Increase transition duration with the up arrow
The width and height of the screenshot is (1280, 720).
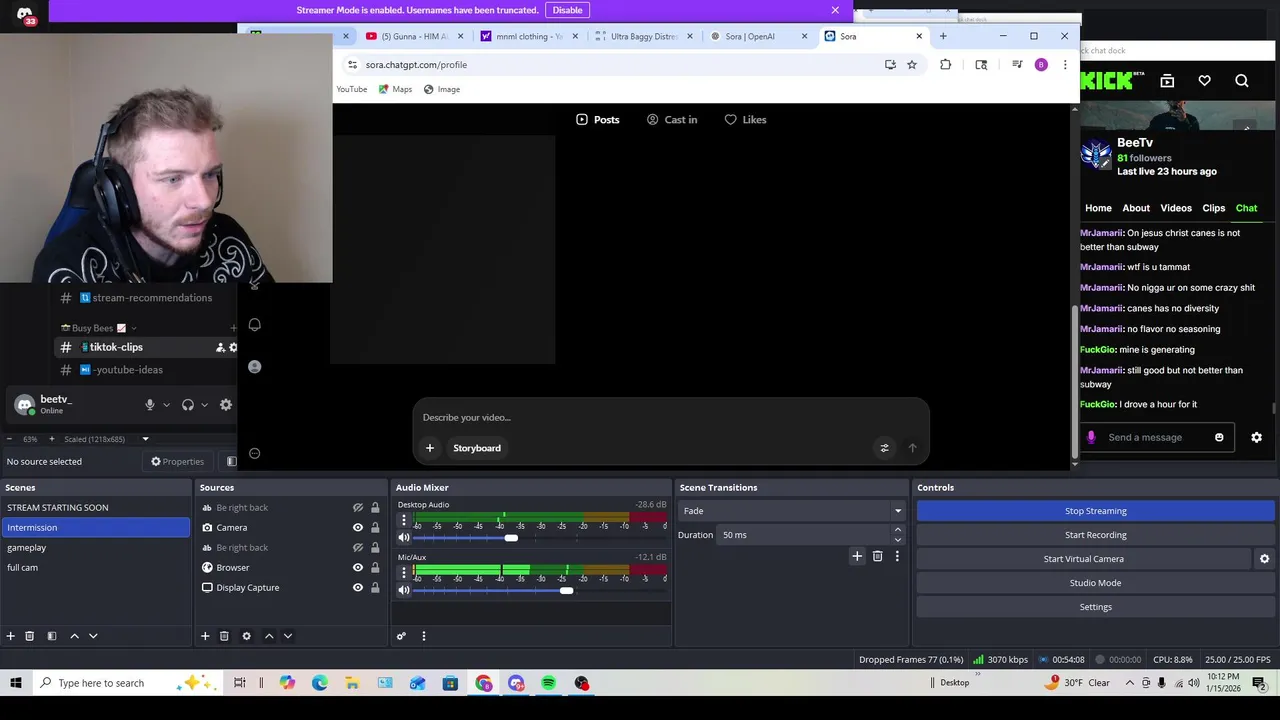point(897,530)
